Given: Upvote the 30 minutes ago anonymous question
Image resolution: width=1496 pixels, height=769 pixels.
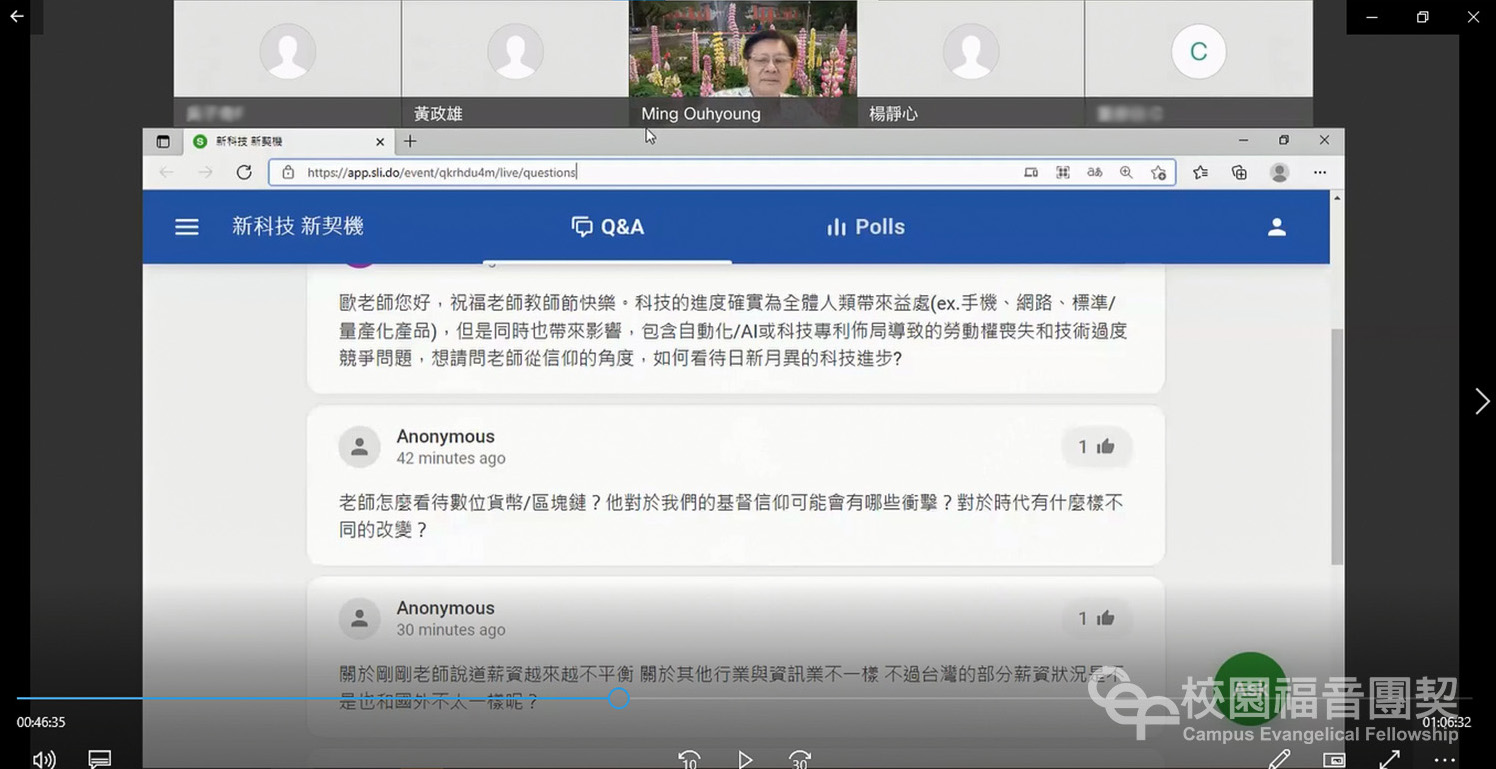Looking at the screenshot, I should point(1097,619).
